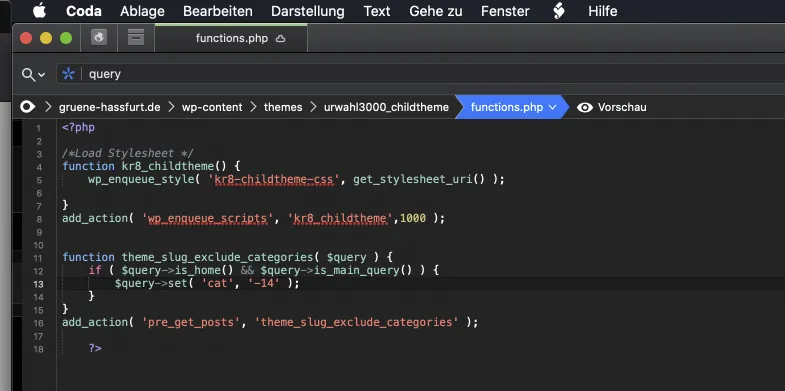Click the closing ?> tag on line 18

(x=95, y=348)
